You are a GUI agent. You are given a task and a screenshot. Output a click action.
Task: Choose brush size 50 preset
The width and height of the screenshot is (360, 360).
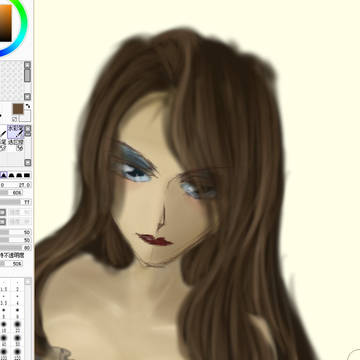(17, 339)
